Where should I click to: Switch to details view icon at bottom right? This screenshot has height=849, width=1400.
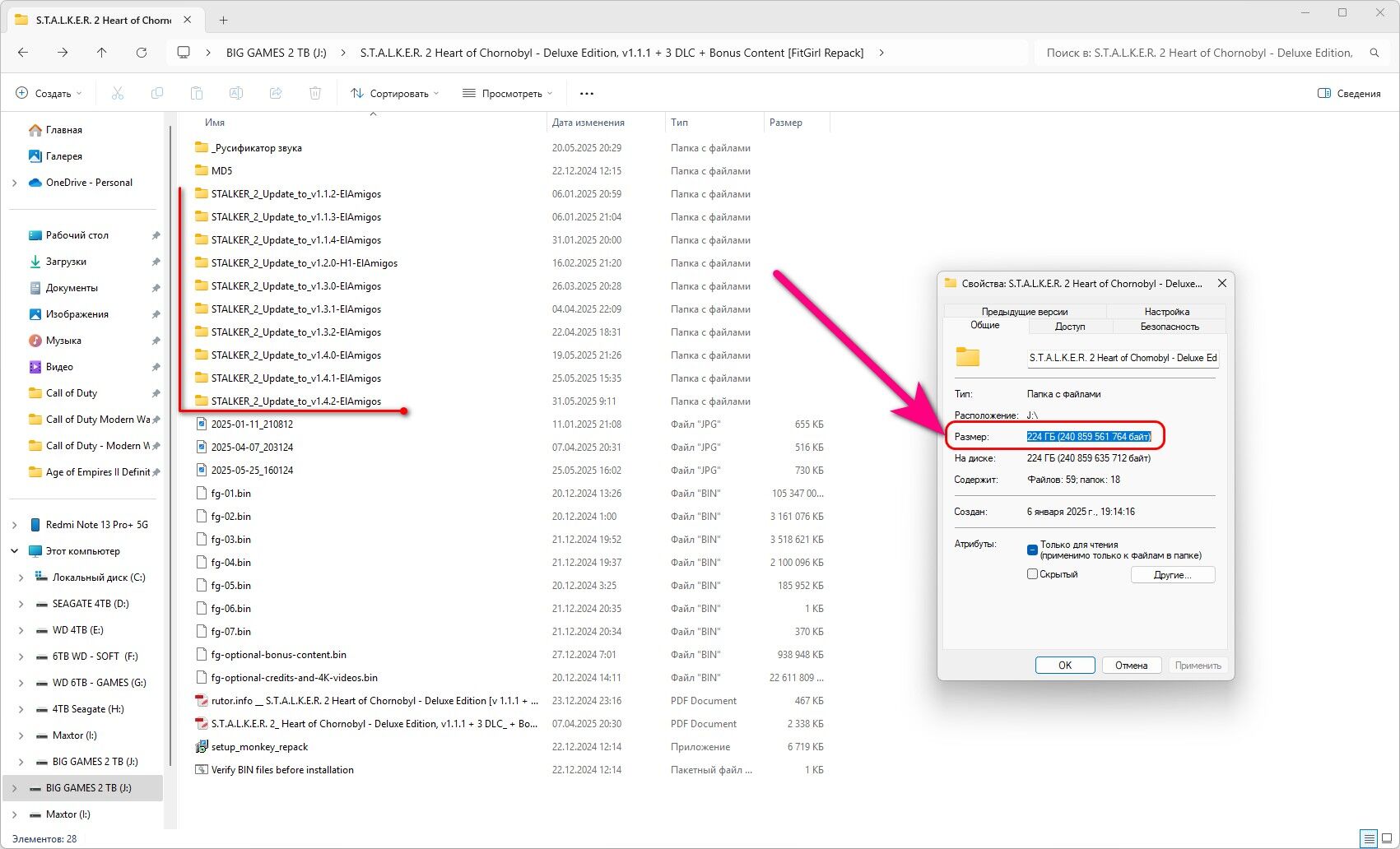coord(1369,839)
